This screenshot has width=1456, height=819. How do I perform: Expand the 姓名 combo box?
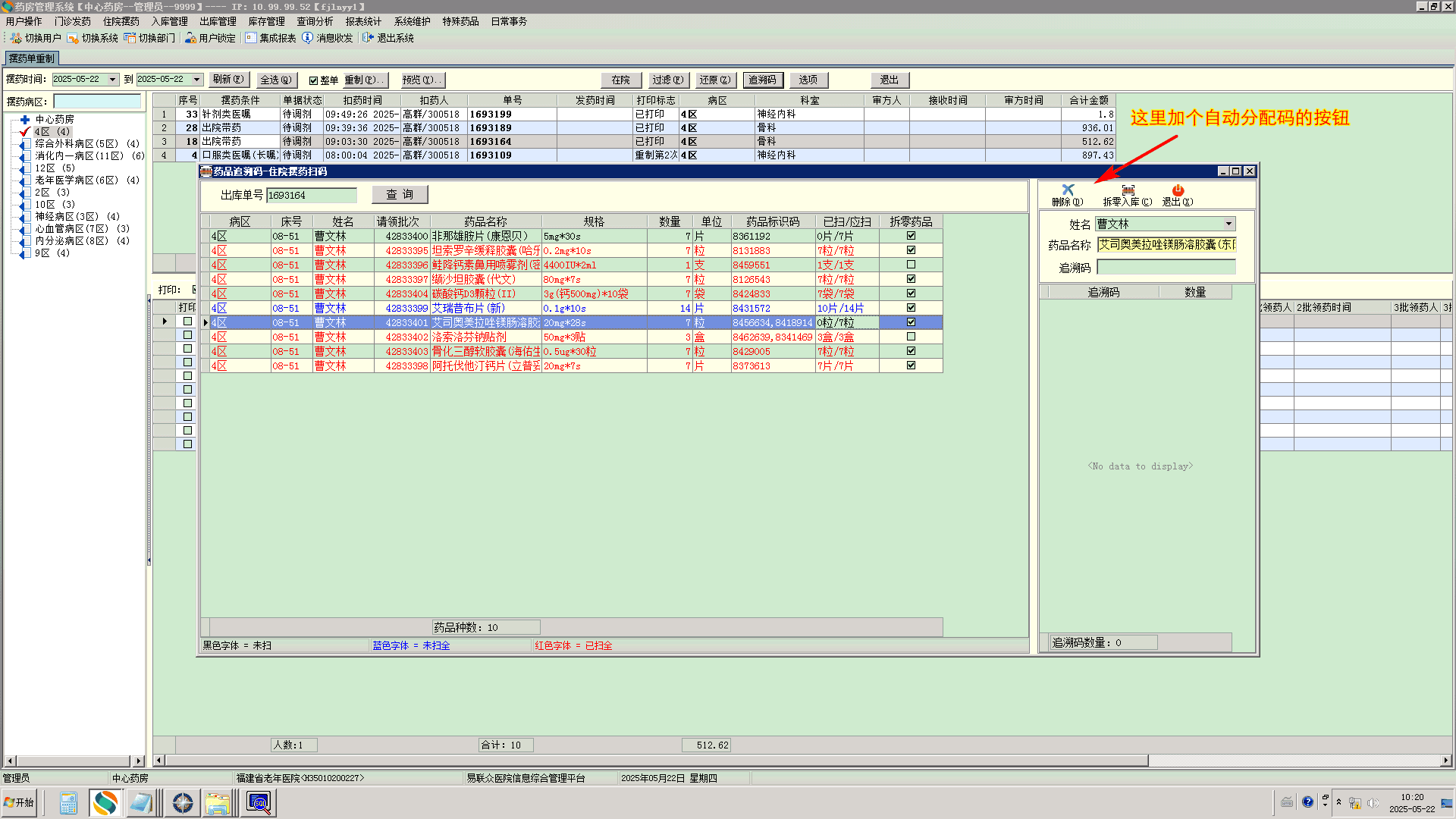point(1228,224)
